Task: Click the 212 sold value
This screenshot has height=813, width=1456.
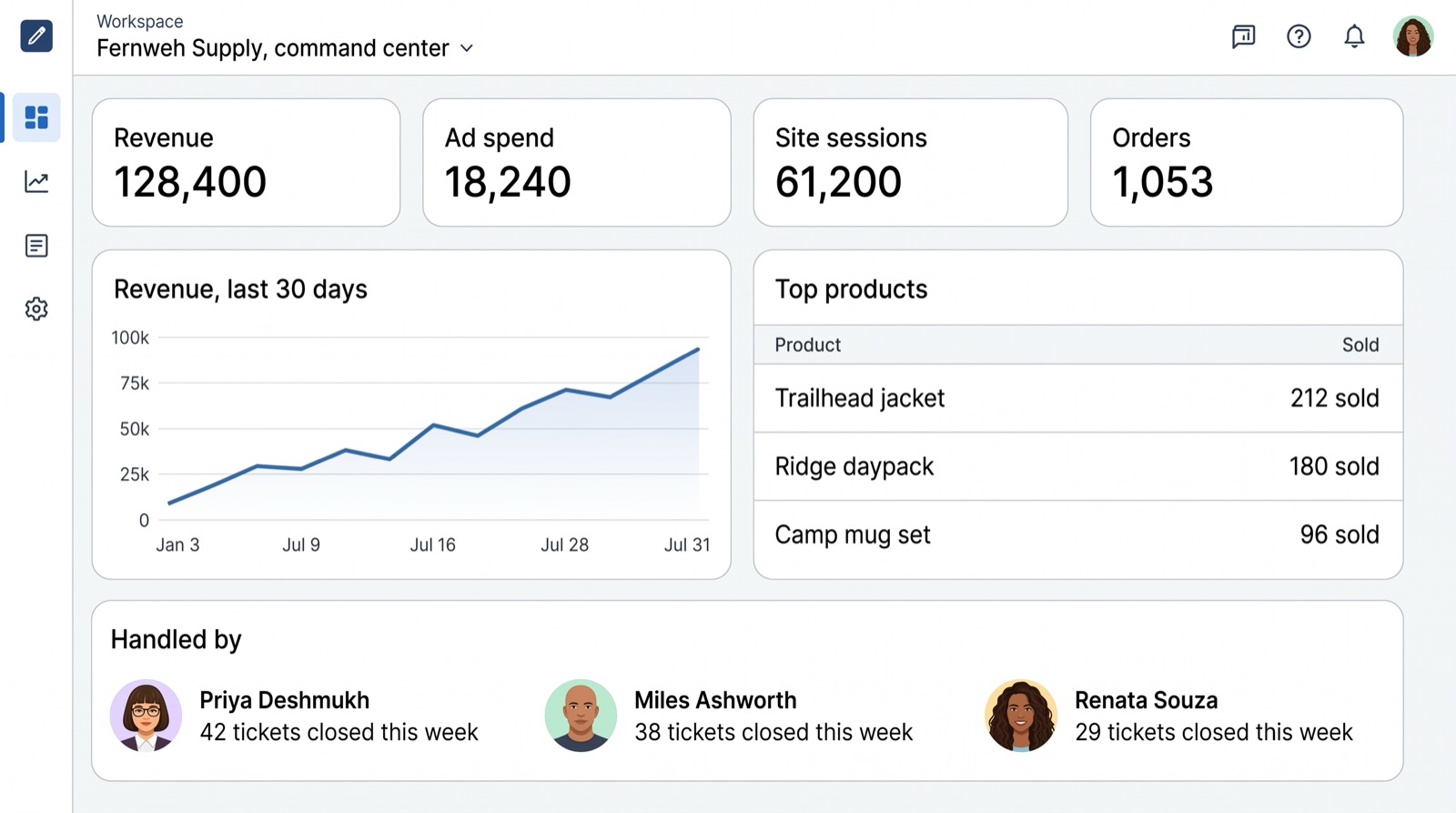Action: pyautogui.click(x=1335, y=398)
